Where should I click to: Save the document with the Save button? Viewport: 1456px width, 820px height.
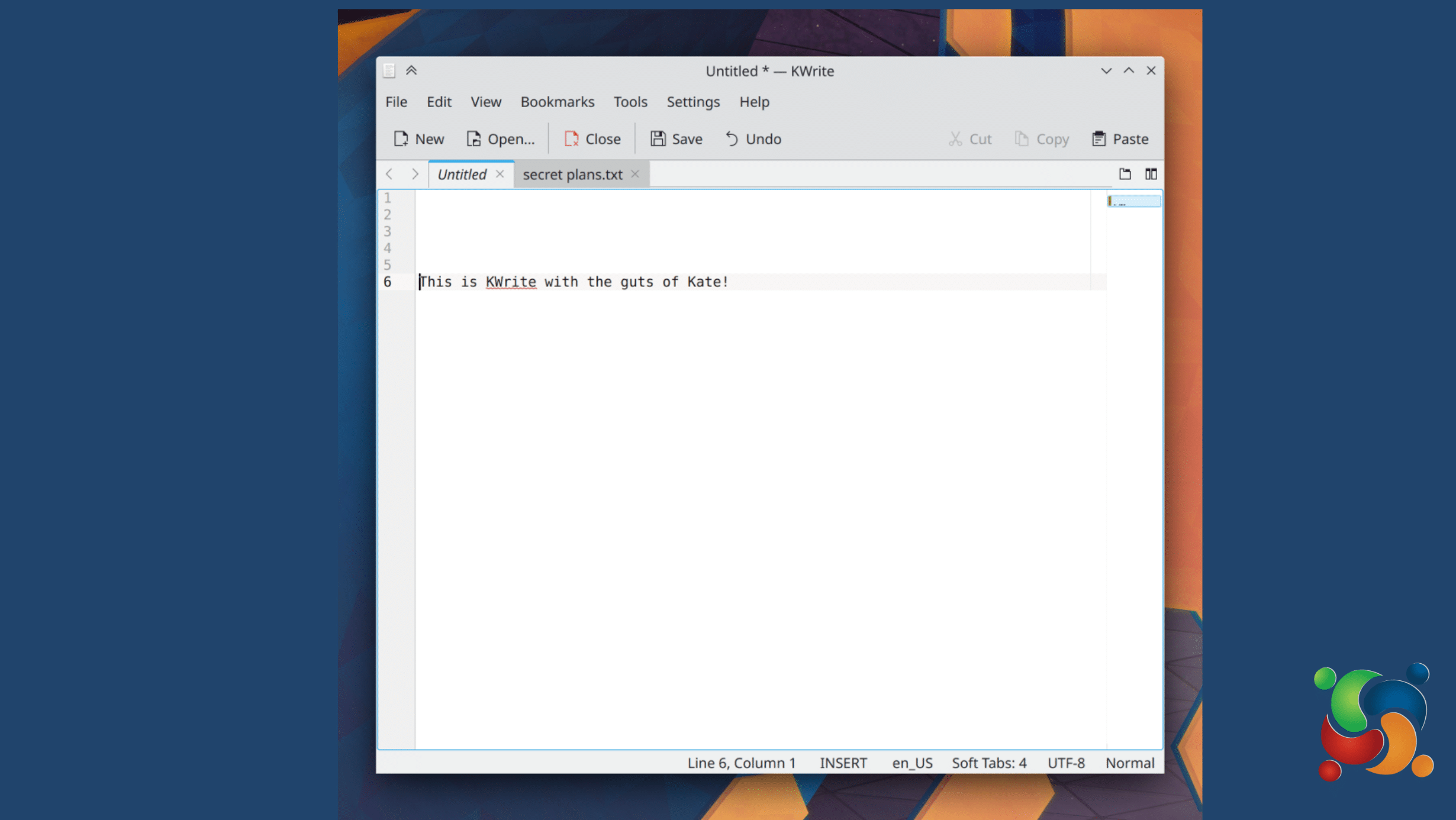pos(677,138)
